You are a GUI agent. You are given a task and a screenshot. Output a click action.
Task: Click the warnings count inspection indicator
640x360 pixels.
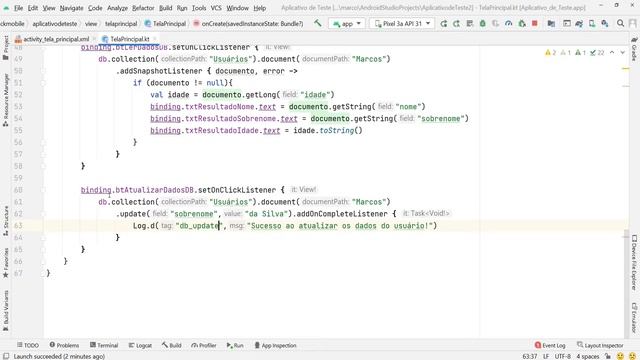pos(550,53)
